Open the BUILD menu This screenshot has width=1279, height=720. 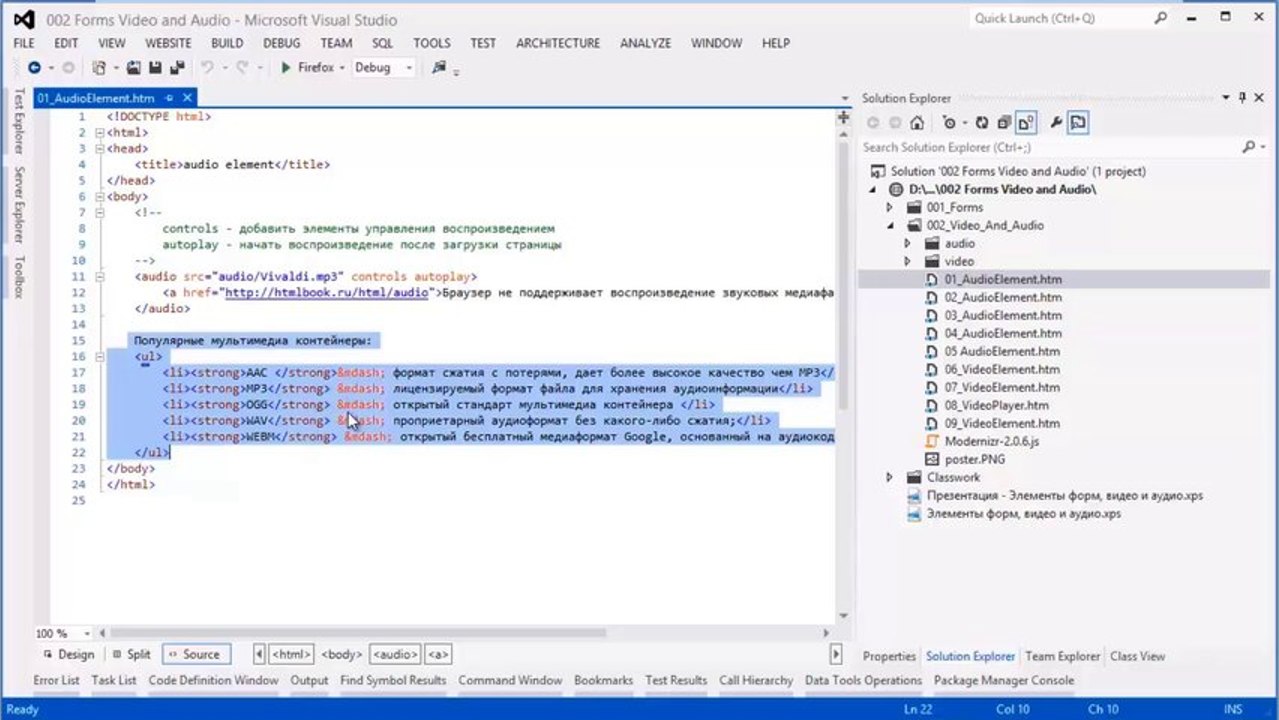point(227,43)
